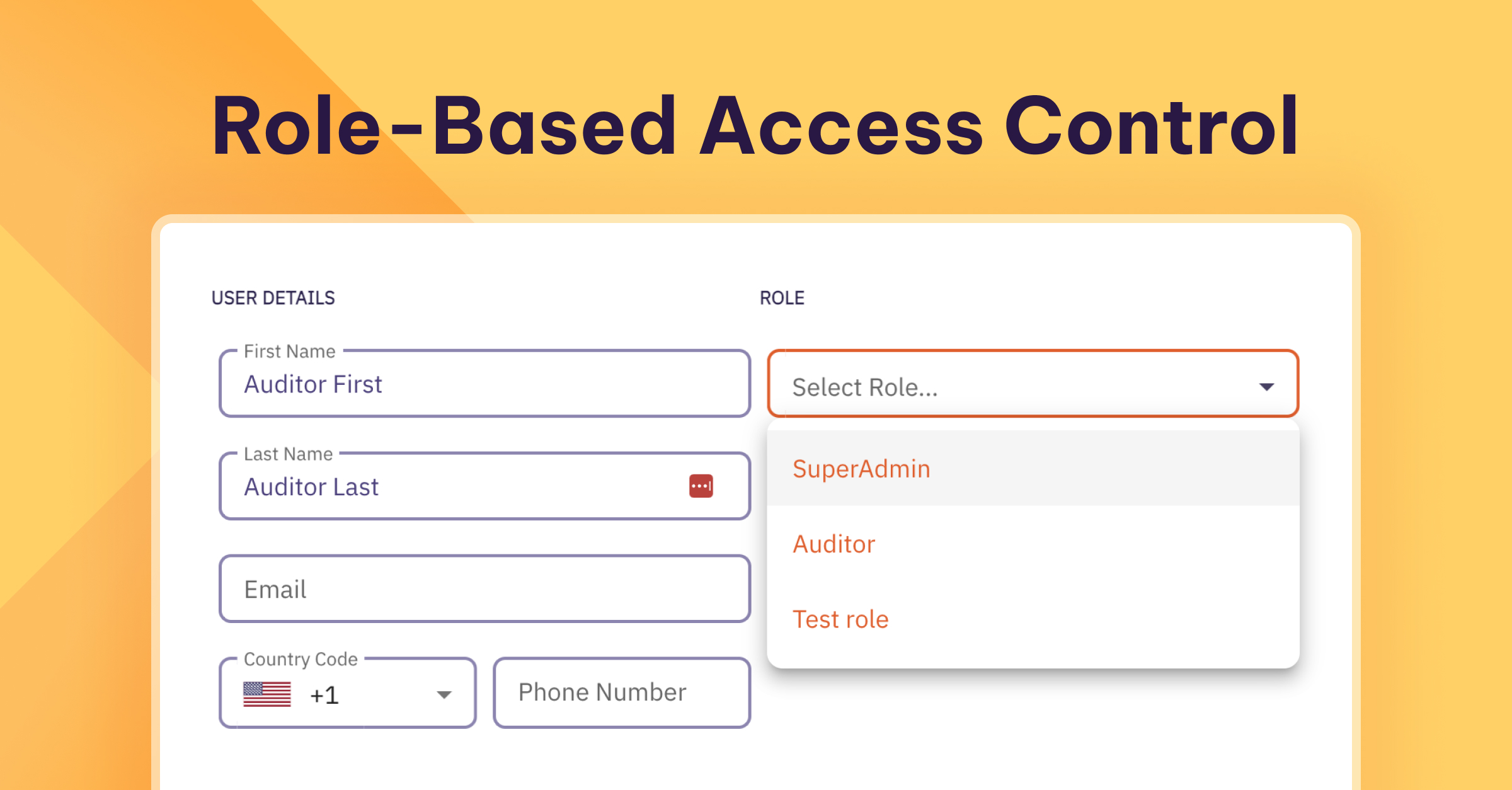This screenshot has width=1512, height=790.
Task: Click the Phone Number input field
Action: coord(621,692)
